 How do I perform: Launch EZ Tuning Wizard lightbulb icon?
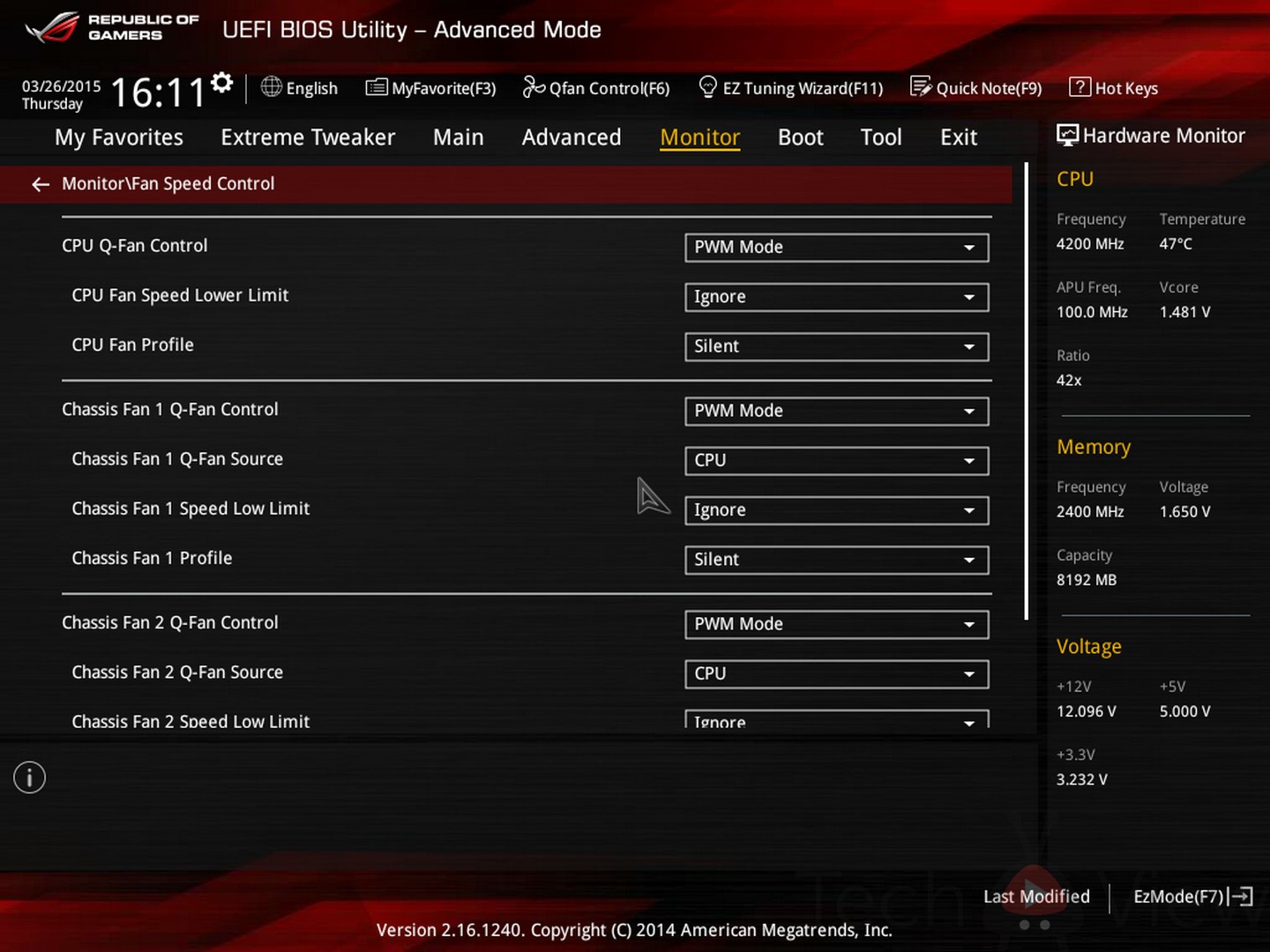(x=707, y=86)
